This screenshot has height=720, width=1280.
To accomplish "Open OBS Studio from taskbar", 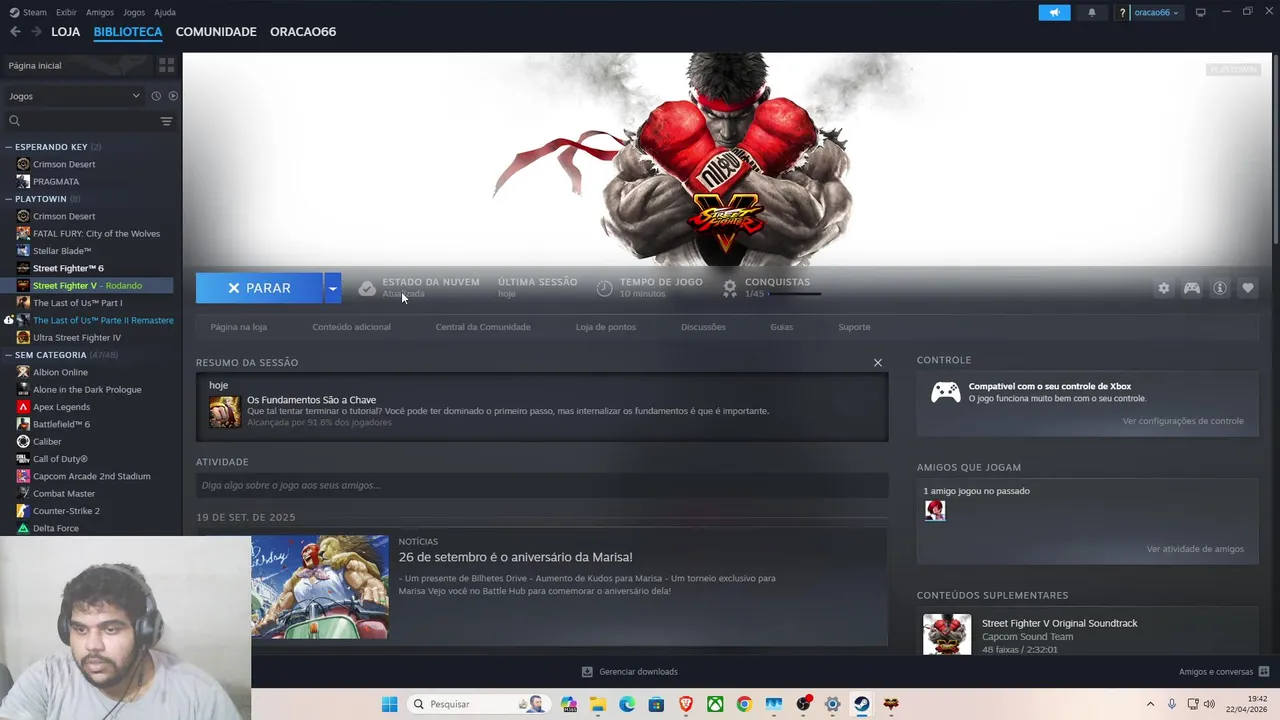I will [803, 704].
